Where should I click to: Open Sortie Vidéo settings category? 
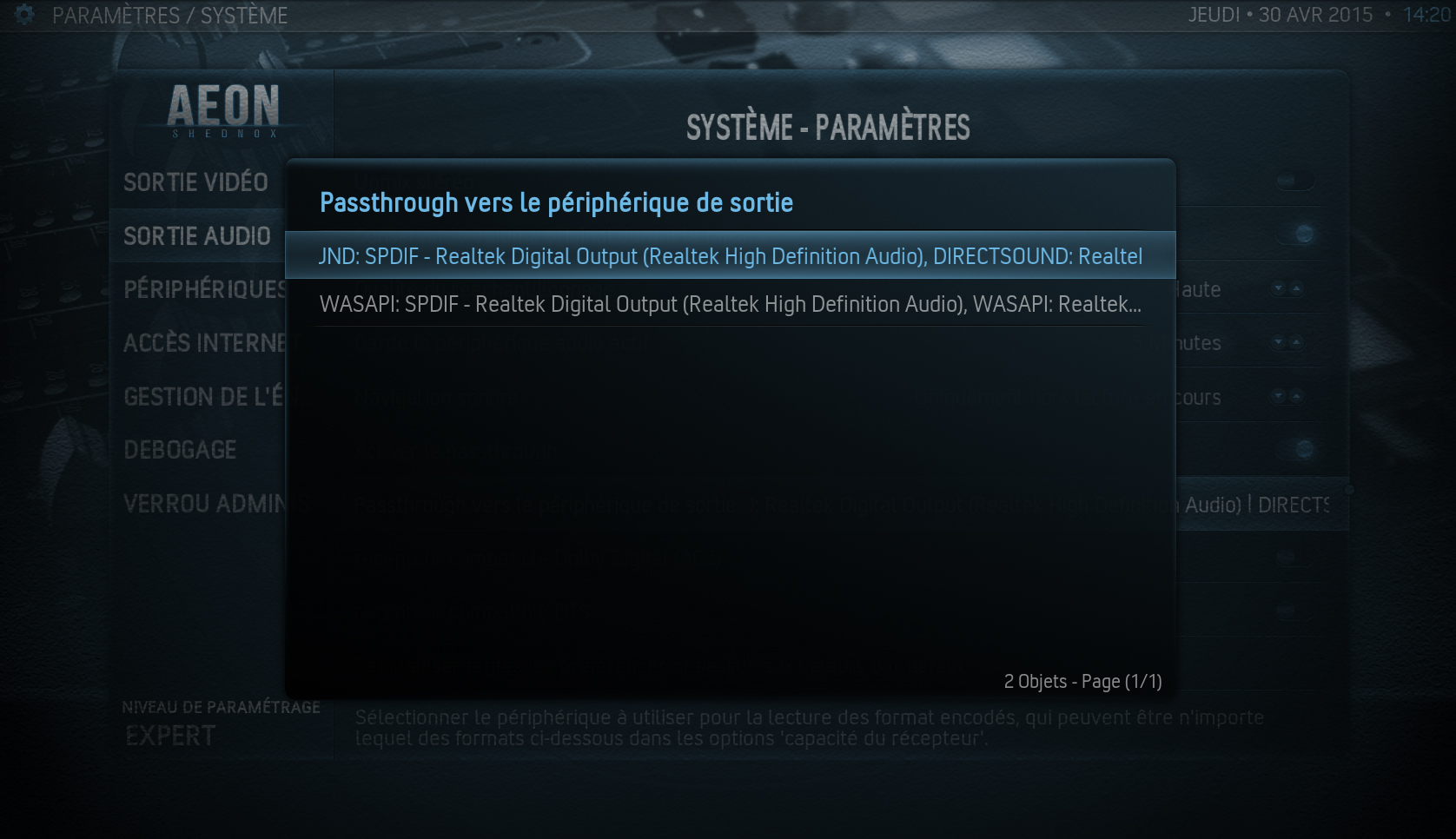(x=196, y=182)
